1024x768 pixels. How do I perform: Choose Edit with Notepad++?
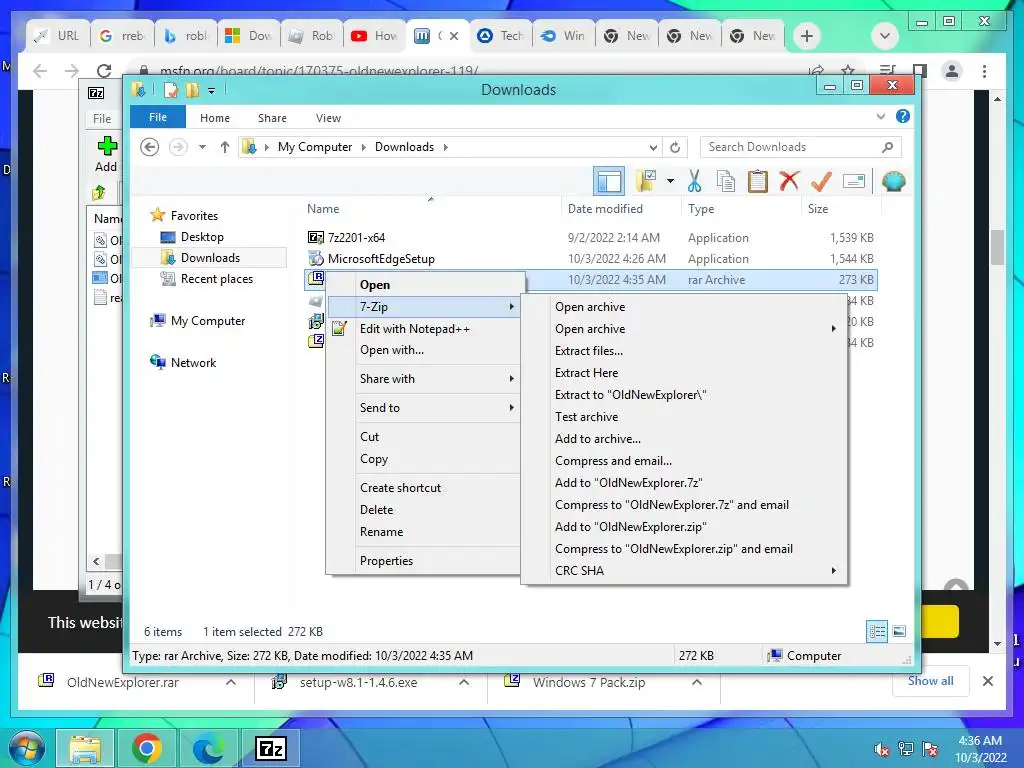[415, 328]
